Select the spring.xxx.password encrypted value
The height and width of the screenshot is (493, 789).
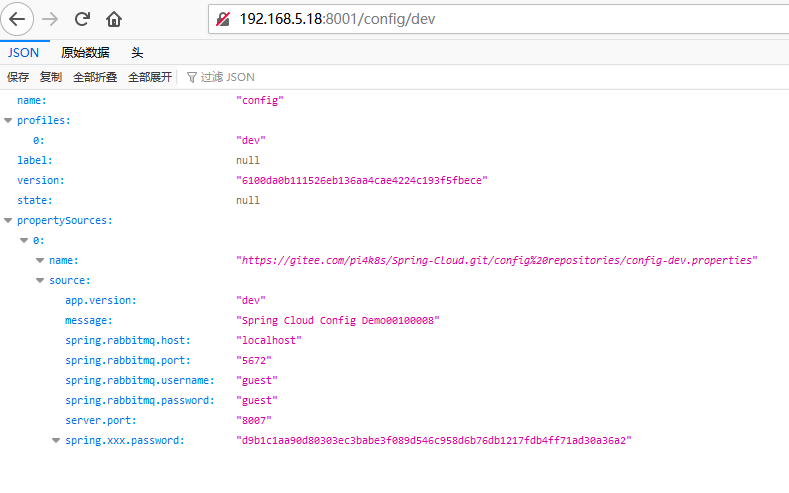[434, 441]
